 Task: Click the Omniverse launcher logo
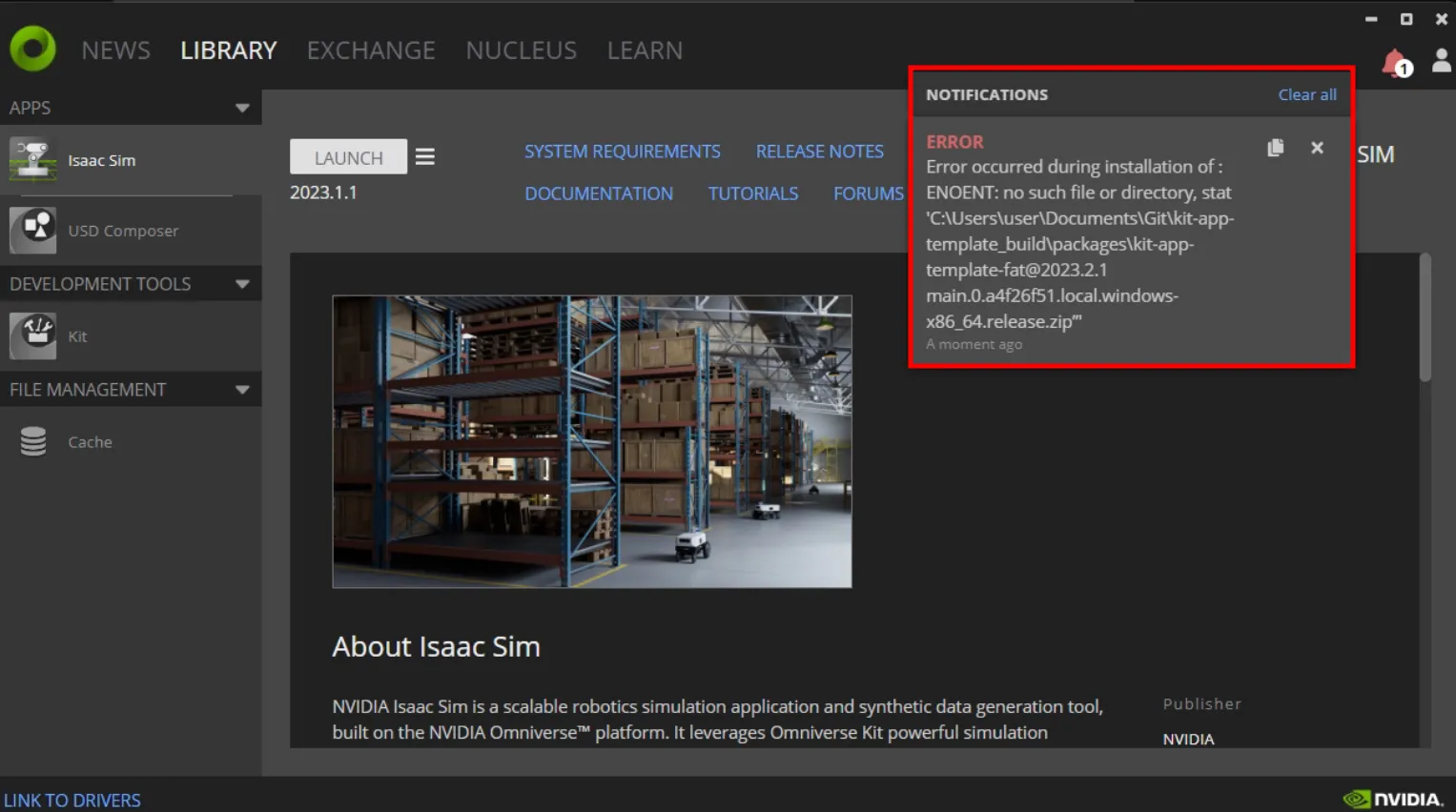[33, 49]
